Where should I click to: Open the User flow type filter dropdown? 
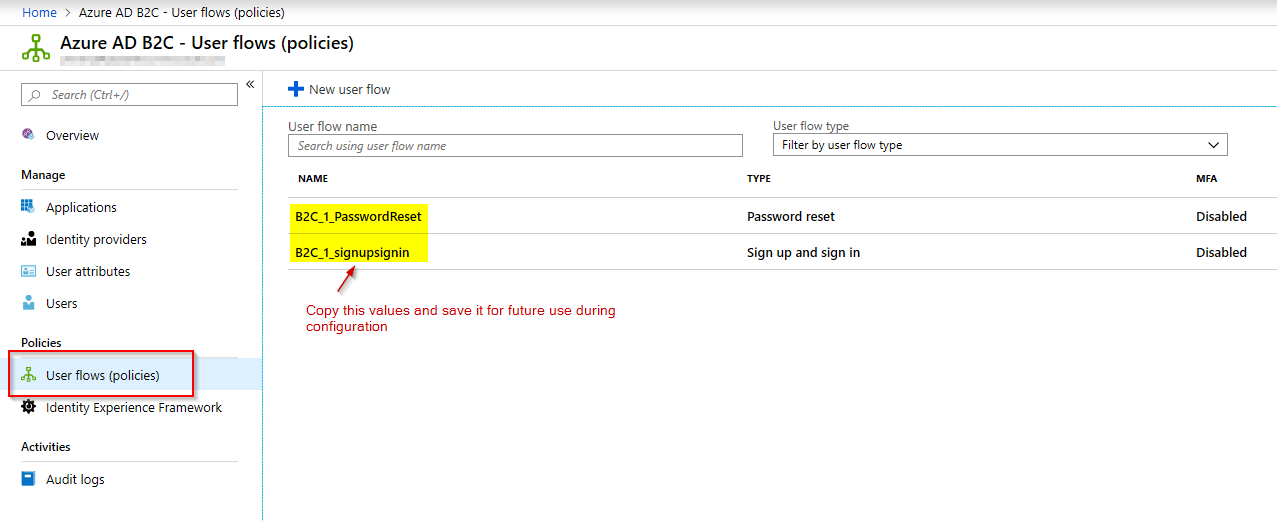[999, 145]
